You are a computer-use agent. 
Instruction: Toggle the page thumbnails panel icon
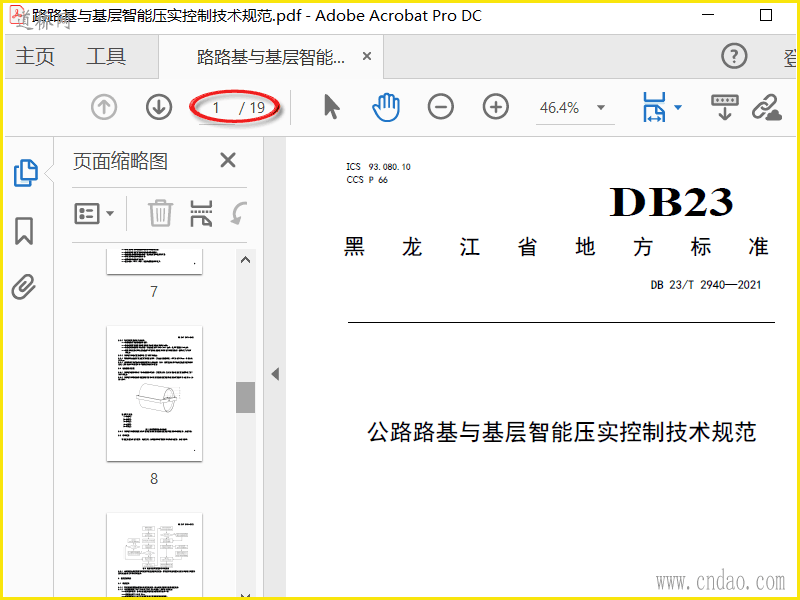(x=25, y=172)
